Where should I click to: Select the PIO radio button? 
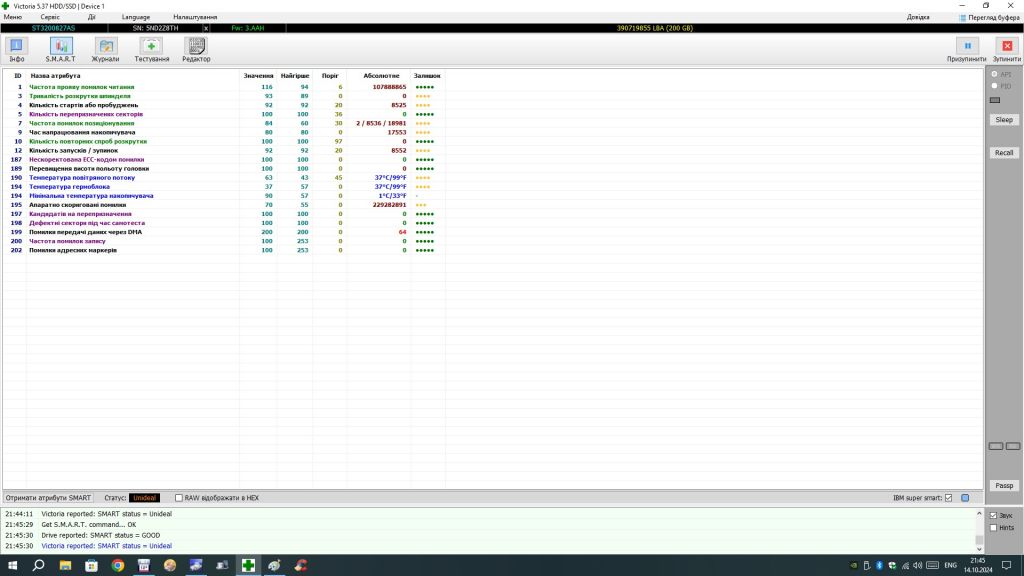click(995, 86)
